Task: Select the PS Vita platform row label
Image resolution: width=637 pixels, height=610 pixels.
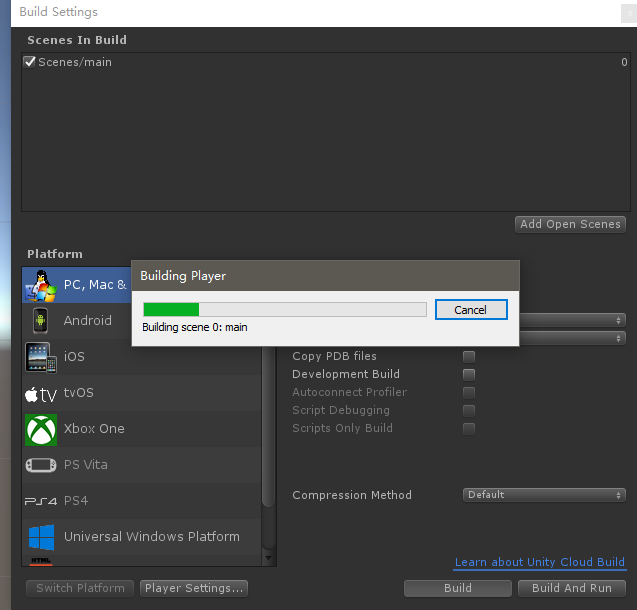Action: tap(86, 465)
